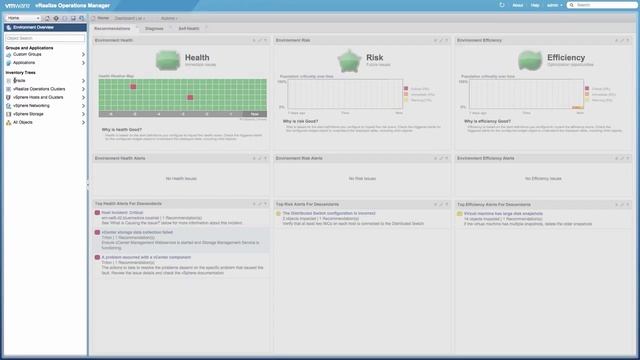Click the edit pencil on Environment Efficiency widget
The height and width of the screenshot is (360, 640).
click(x=622, y=40)
